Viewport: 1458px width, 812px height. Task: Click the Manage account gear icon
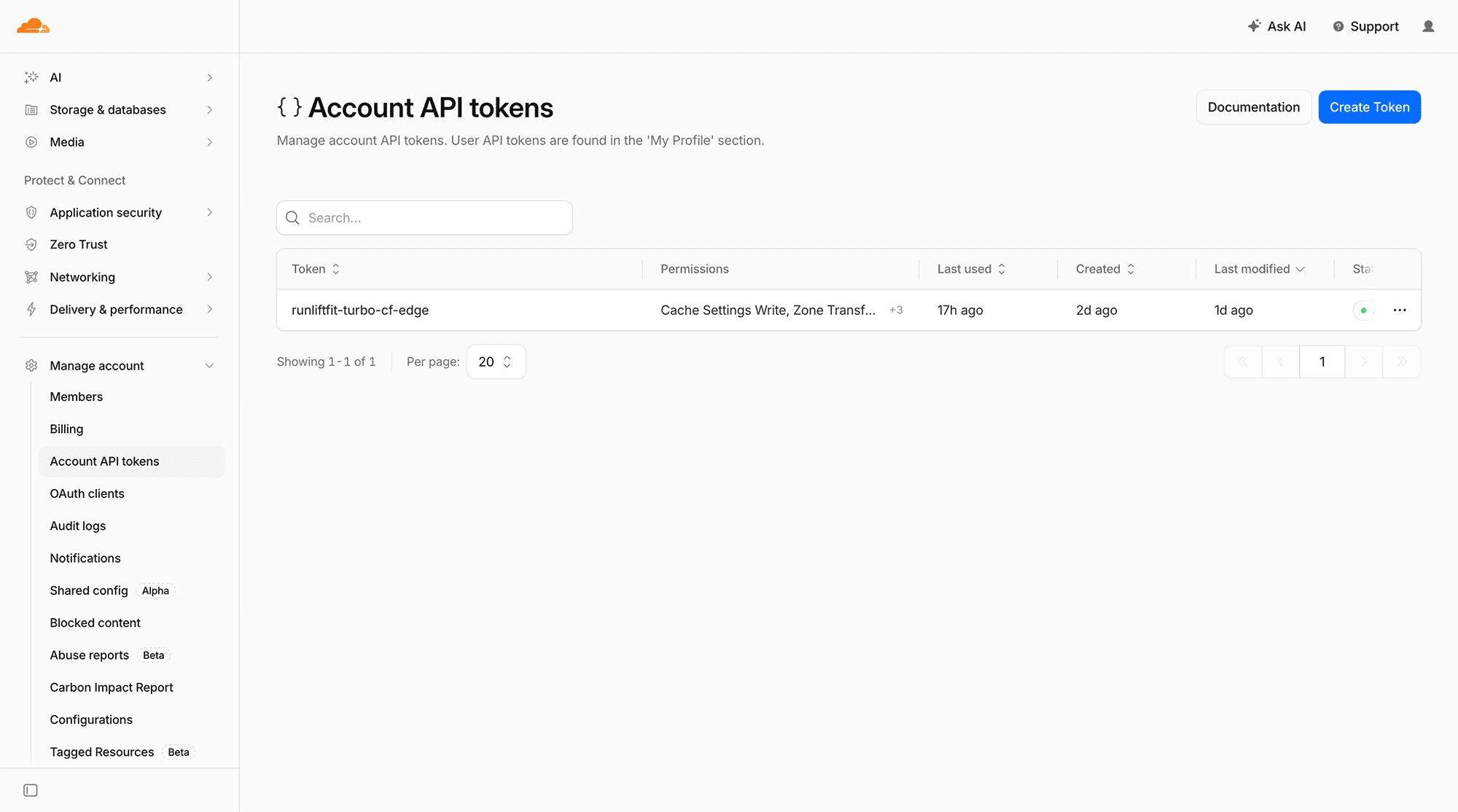pos(31,365)
